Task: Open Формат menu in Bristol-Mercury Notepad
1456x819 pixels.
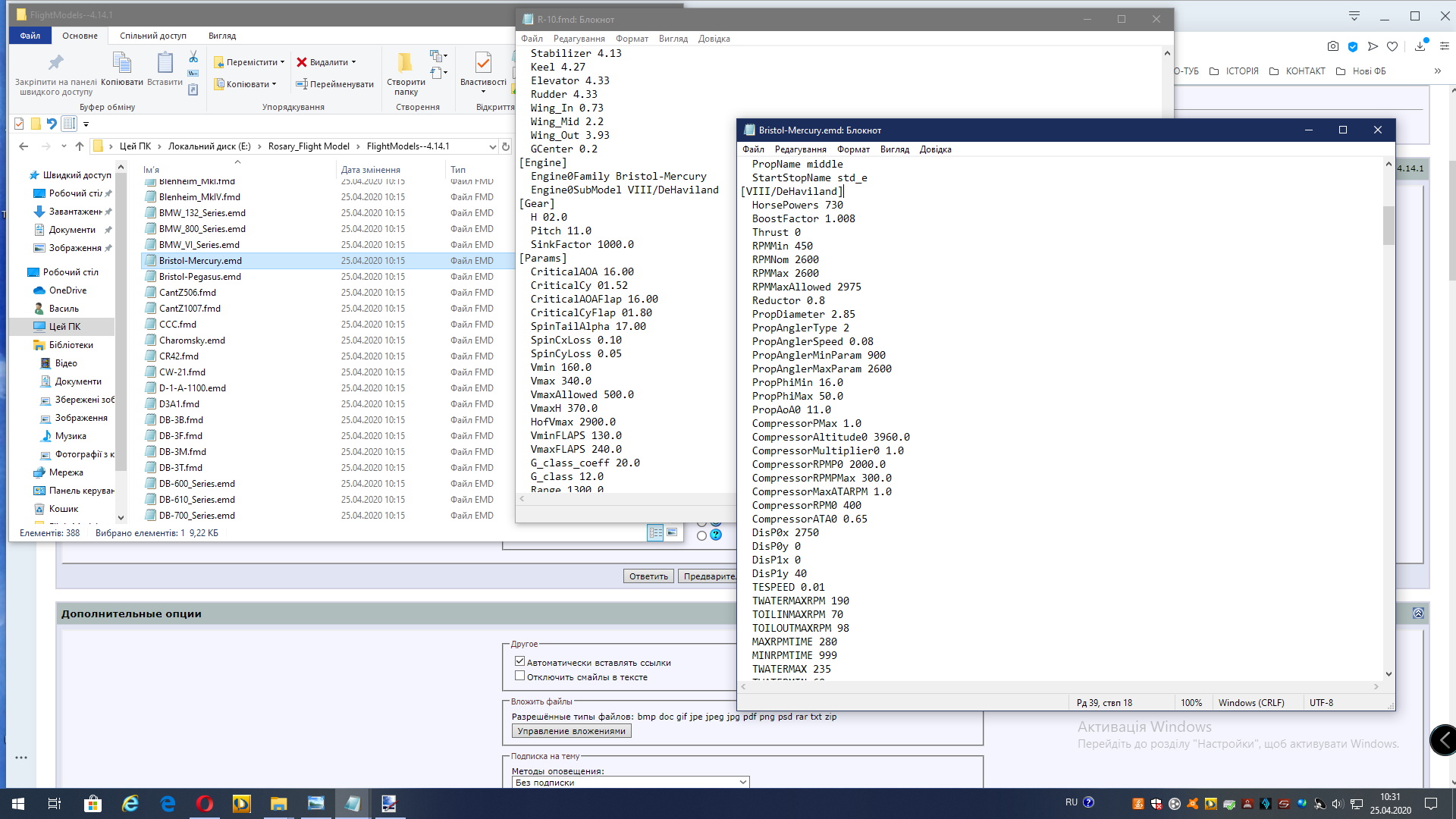Action: click(853, 149)
